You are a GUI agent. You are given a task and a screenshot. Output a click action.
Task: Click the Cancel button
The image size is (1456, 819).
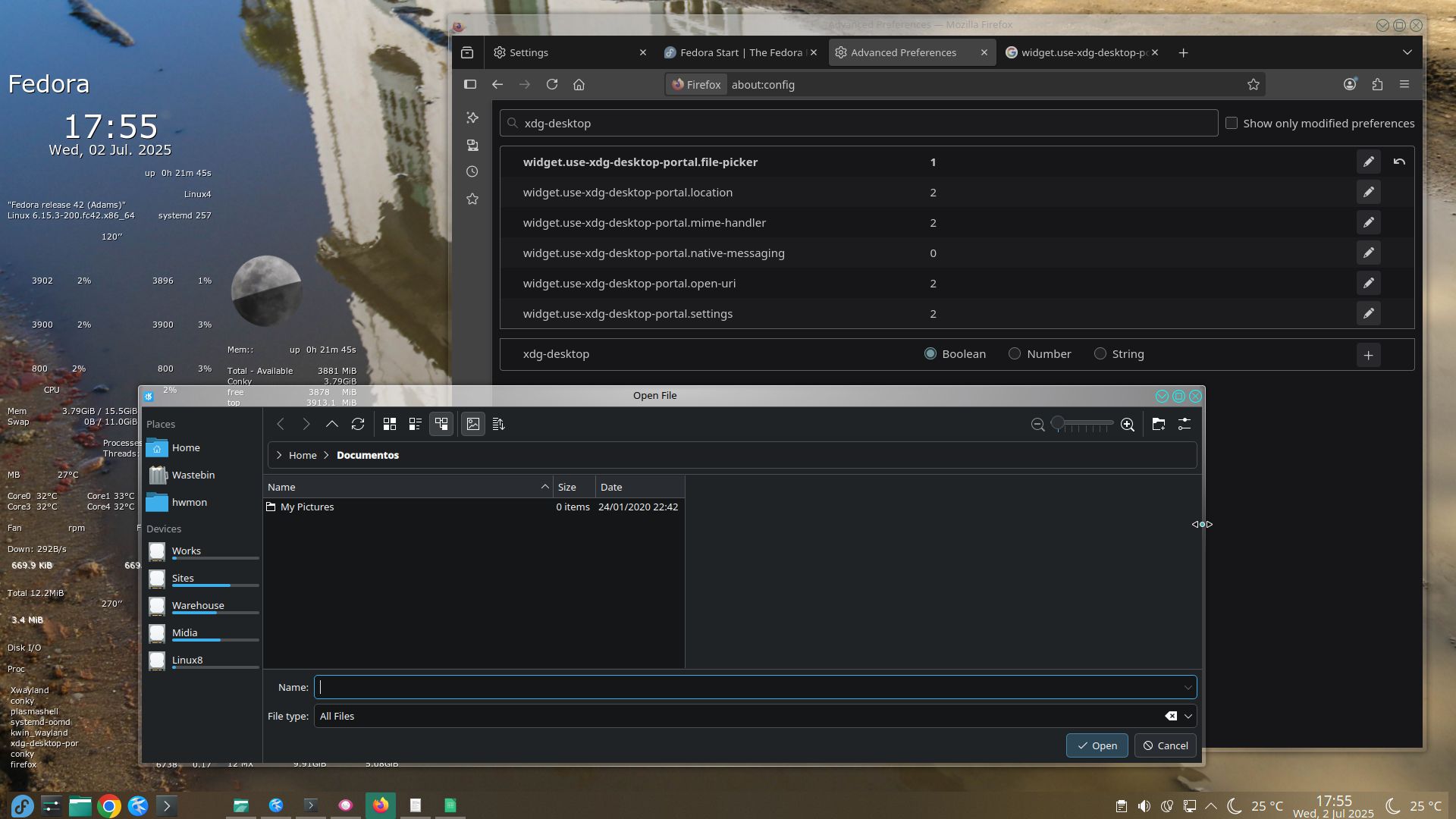coord(1166,745)
